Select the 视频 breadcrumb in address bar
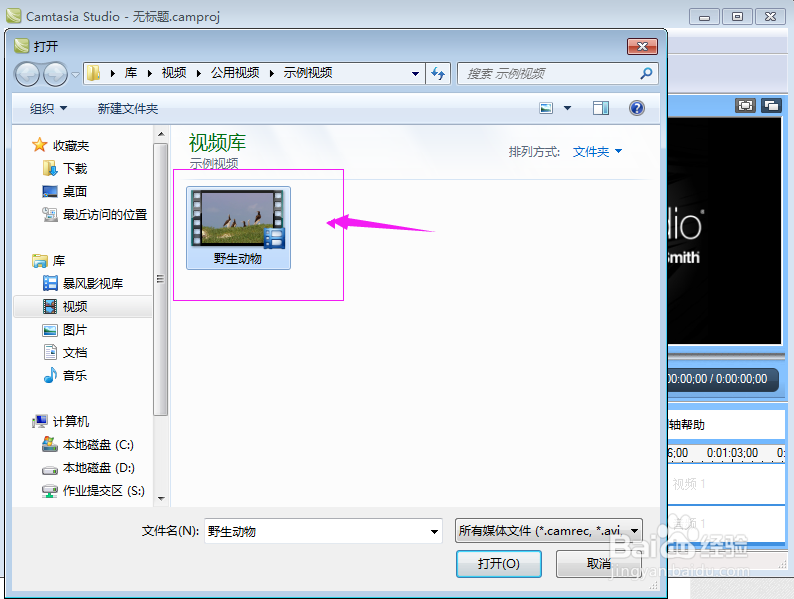Screen dimensions: 794x599 pos(174,73)
